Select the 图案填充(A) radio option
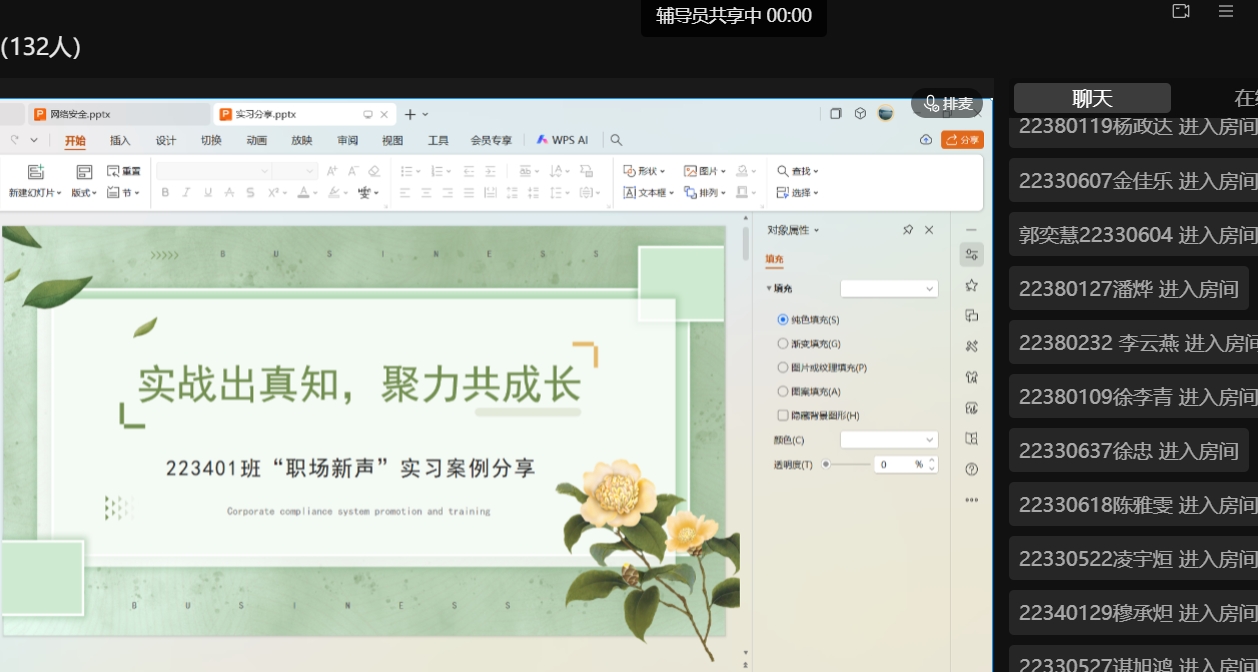The image size is (1258, 672). pyautogui.click(x=783, y=392)
